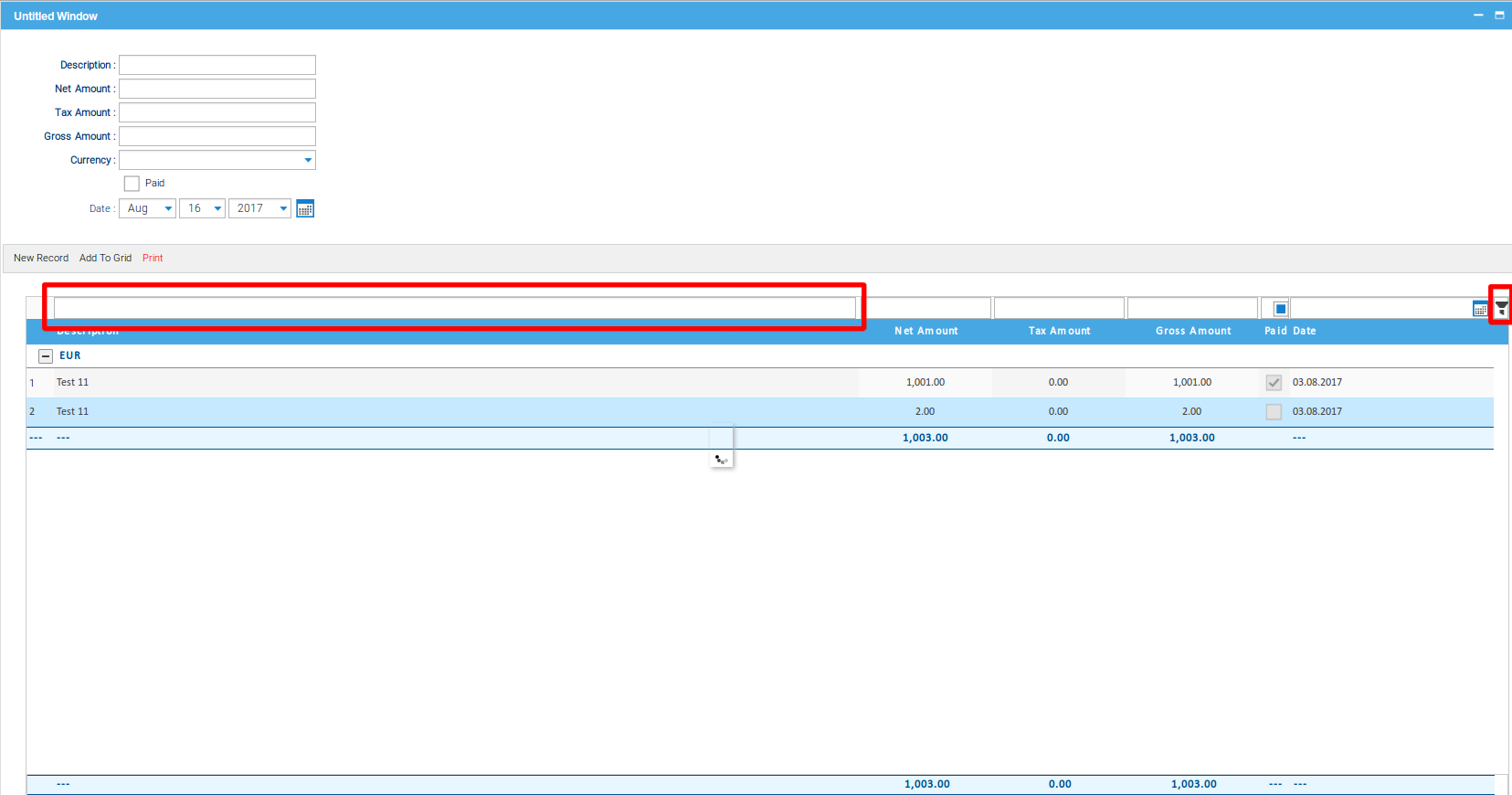Focus the Description input field

[217, 65]
